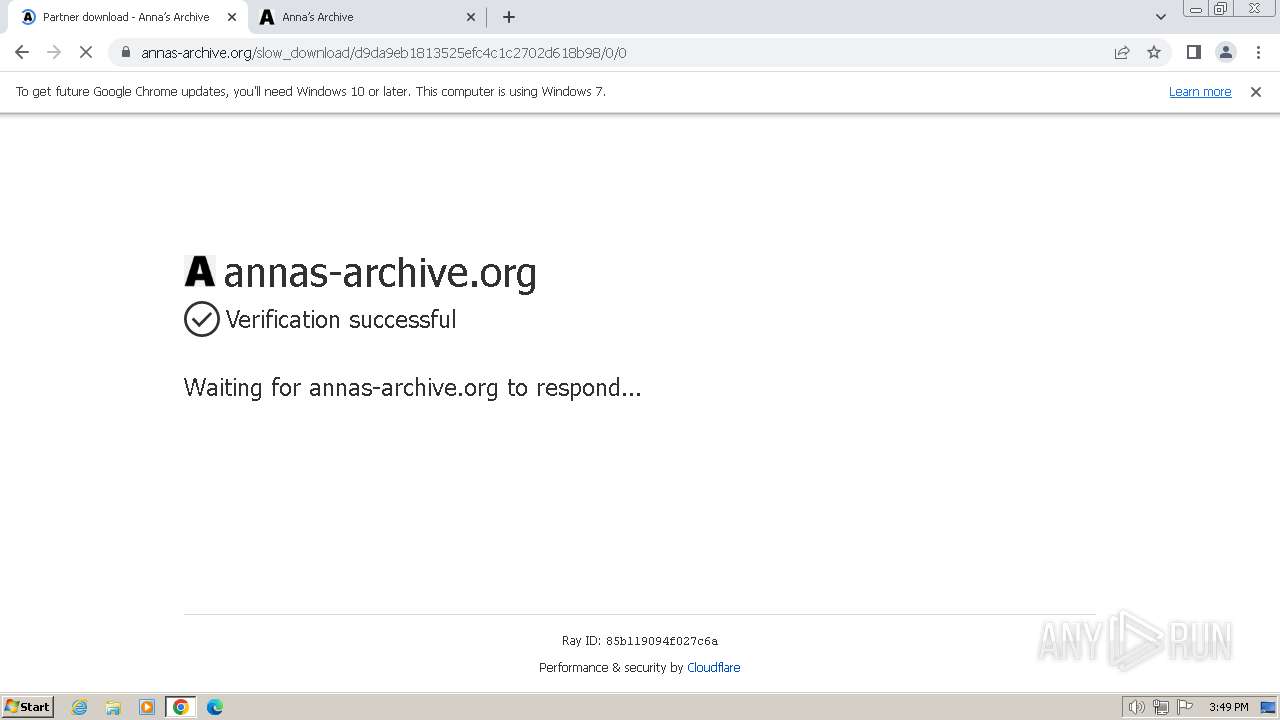1280x720 pixels.
Task: Launch Internet Explorer from the taskbar
Action: click(x=80, y=707)
